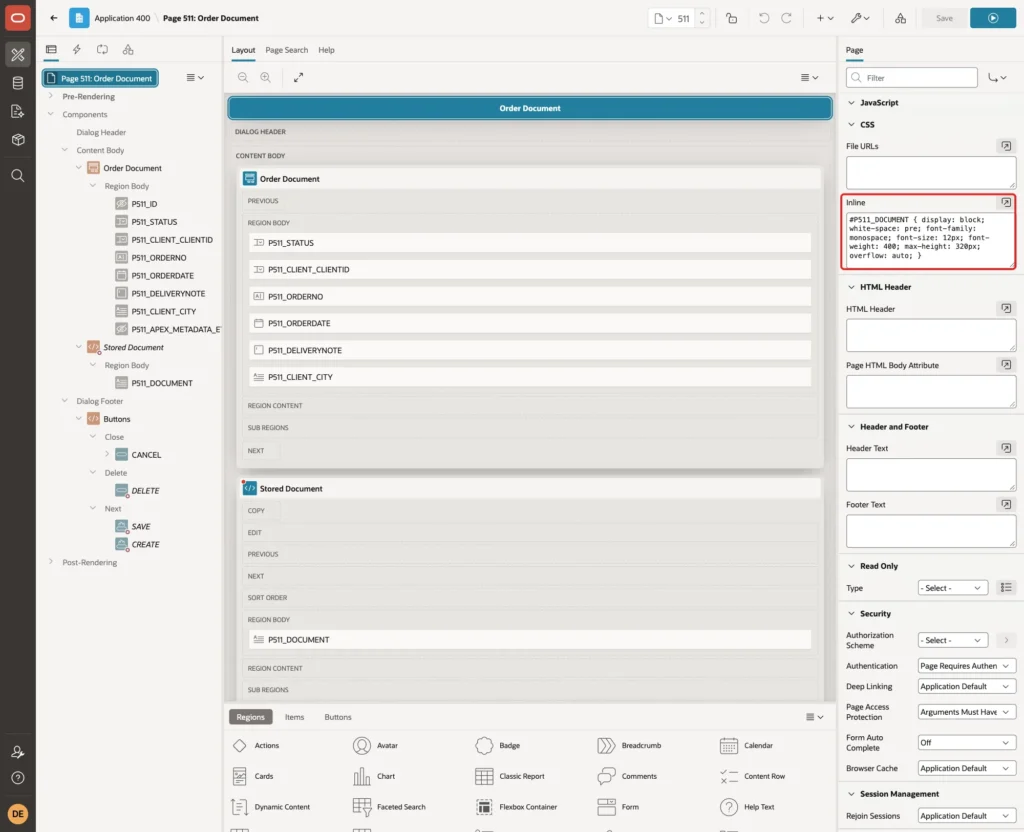Collapse the CSS property group
The width and height of the screenshot is (1024, 832).
click(852, 125)
